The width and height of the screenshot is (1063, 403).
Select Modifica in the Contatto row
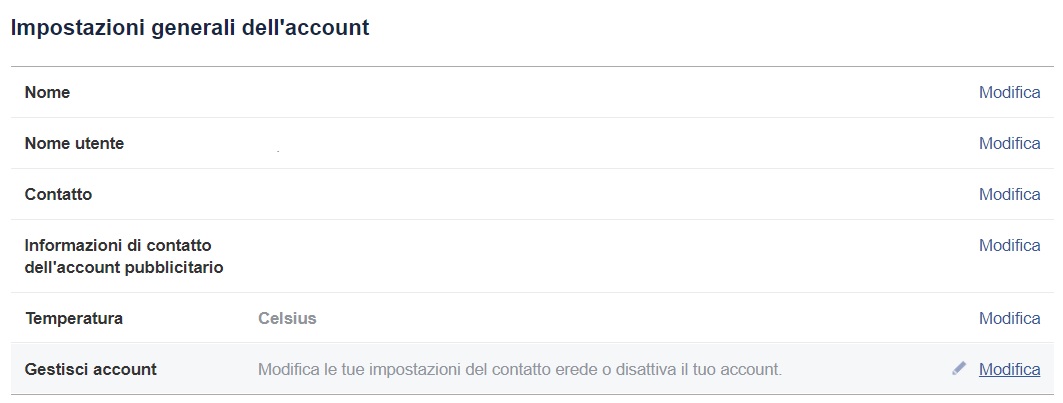(1009, 194)
